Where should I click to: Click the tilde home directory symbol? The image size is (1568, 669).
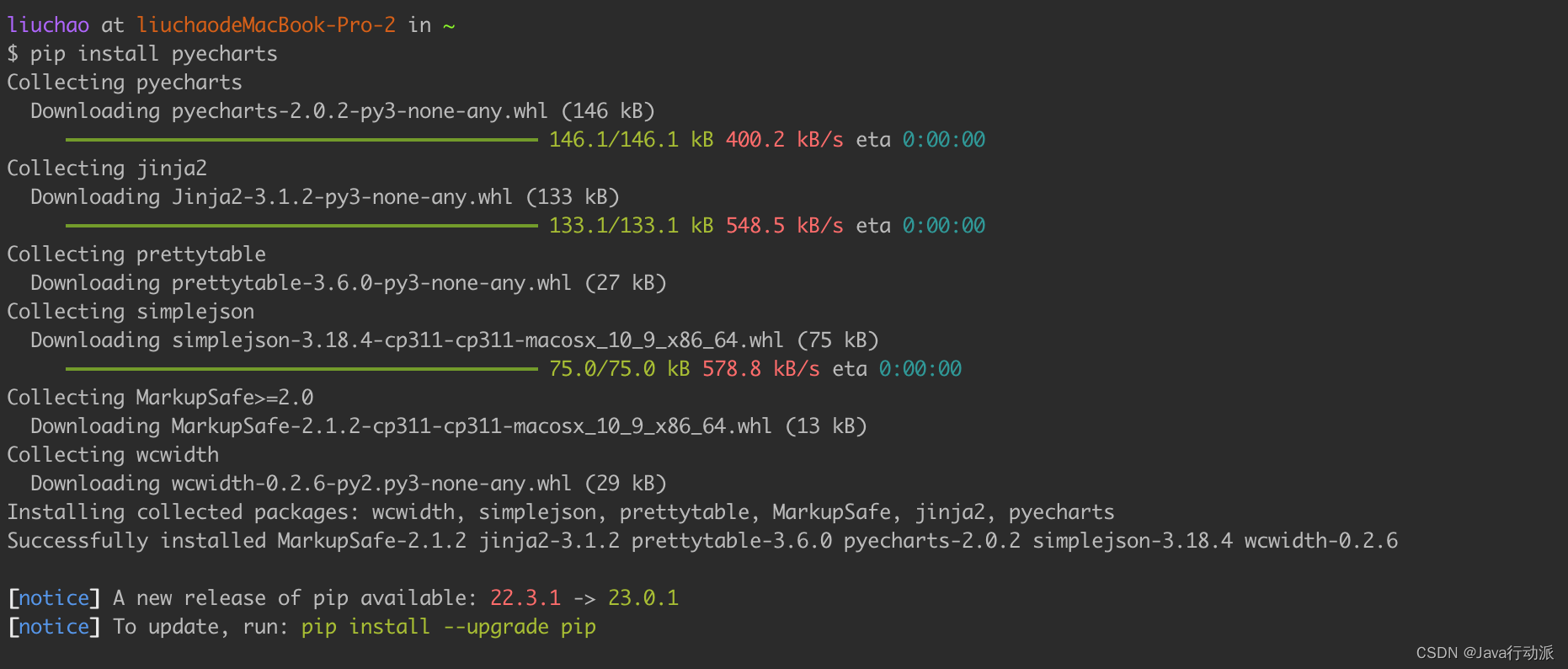coord(449,26)
